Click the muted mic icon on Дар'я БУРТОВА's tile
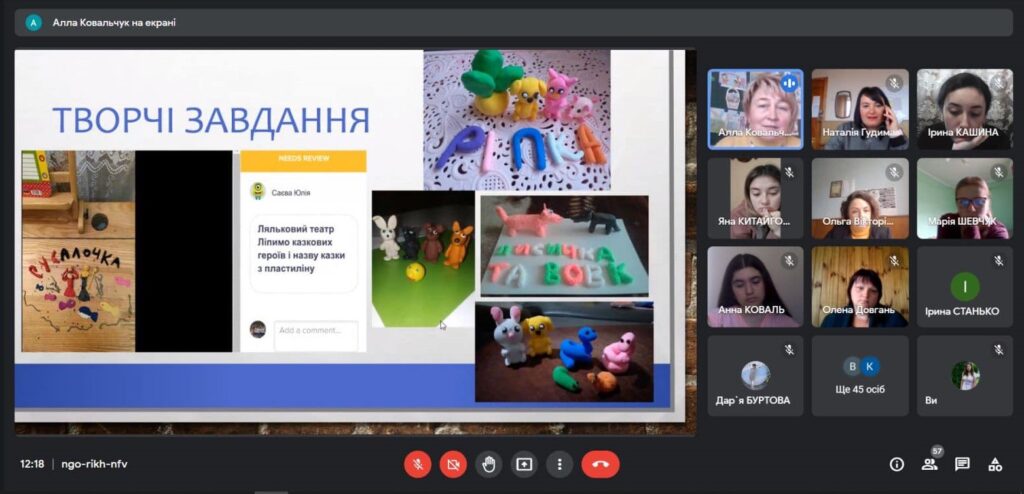Screen dimensions: 1024x494 (789, 350)
